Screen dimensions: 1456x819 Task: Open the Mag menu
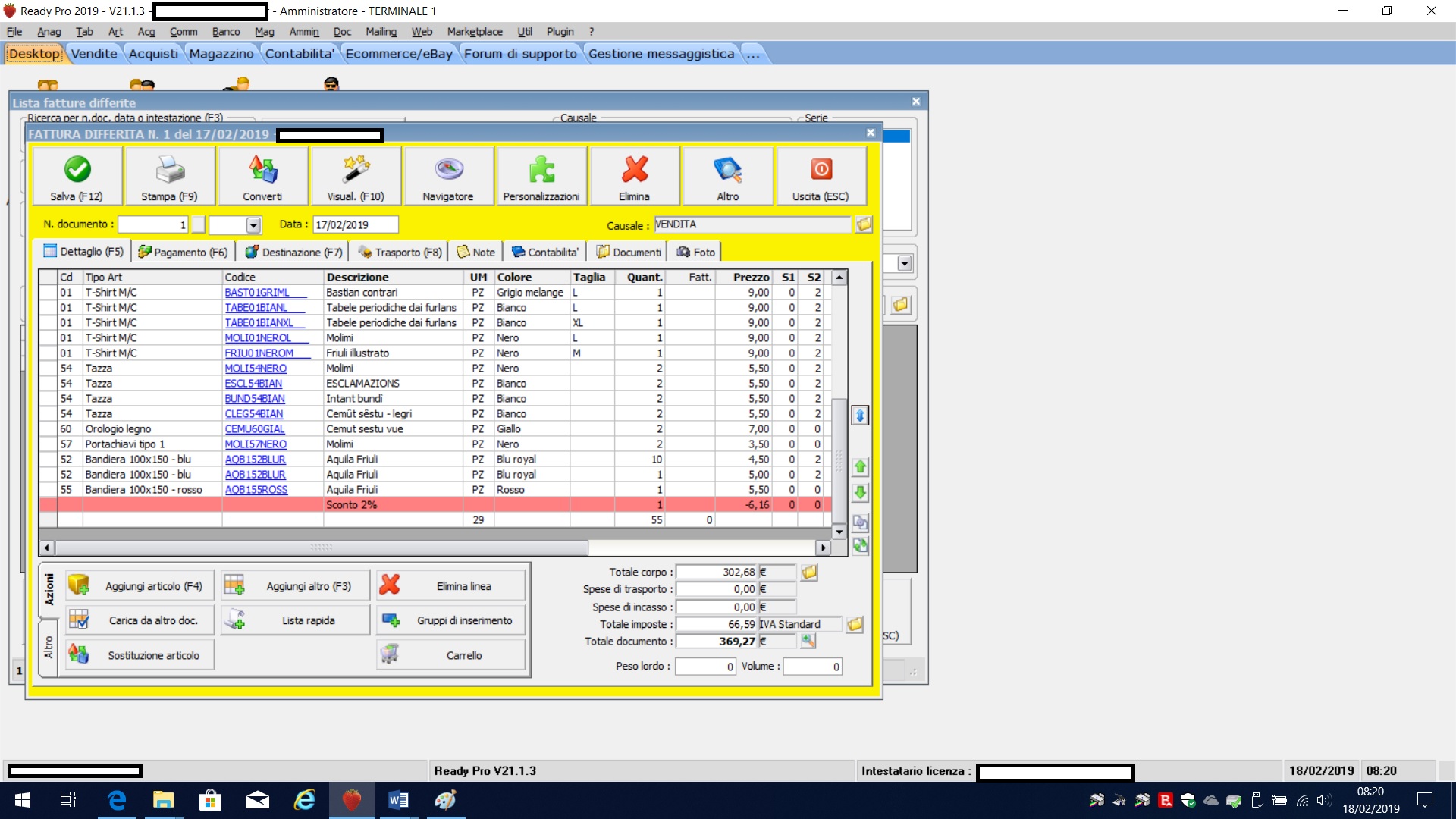point(265,32)
